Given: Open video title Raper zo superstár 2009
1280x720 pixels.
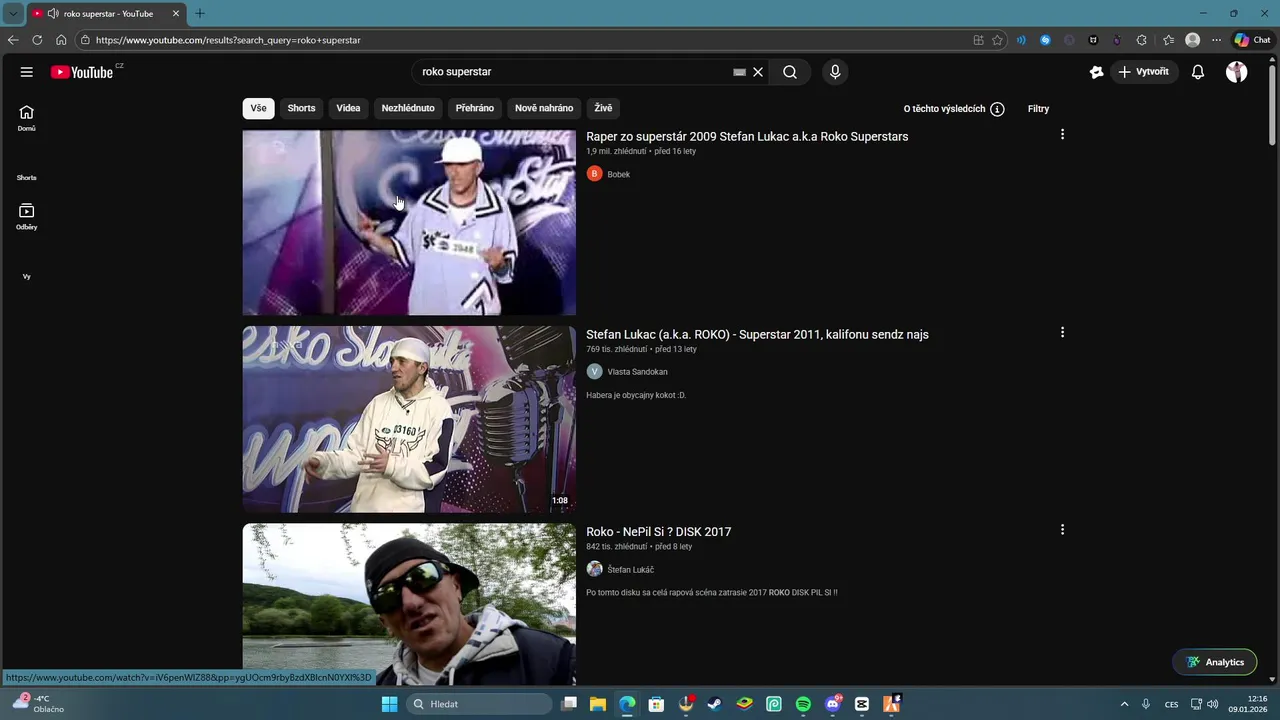Looking at the screenshot, I should click(747, 136).
